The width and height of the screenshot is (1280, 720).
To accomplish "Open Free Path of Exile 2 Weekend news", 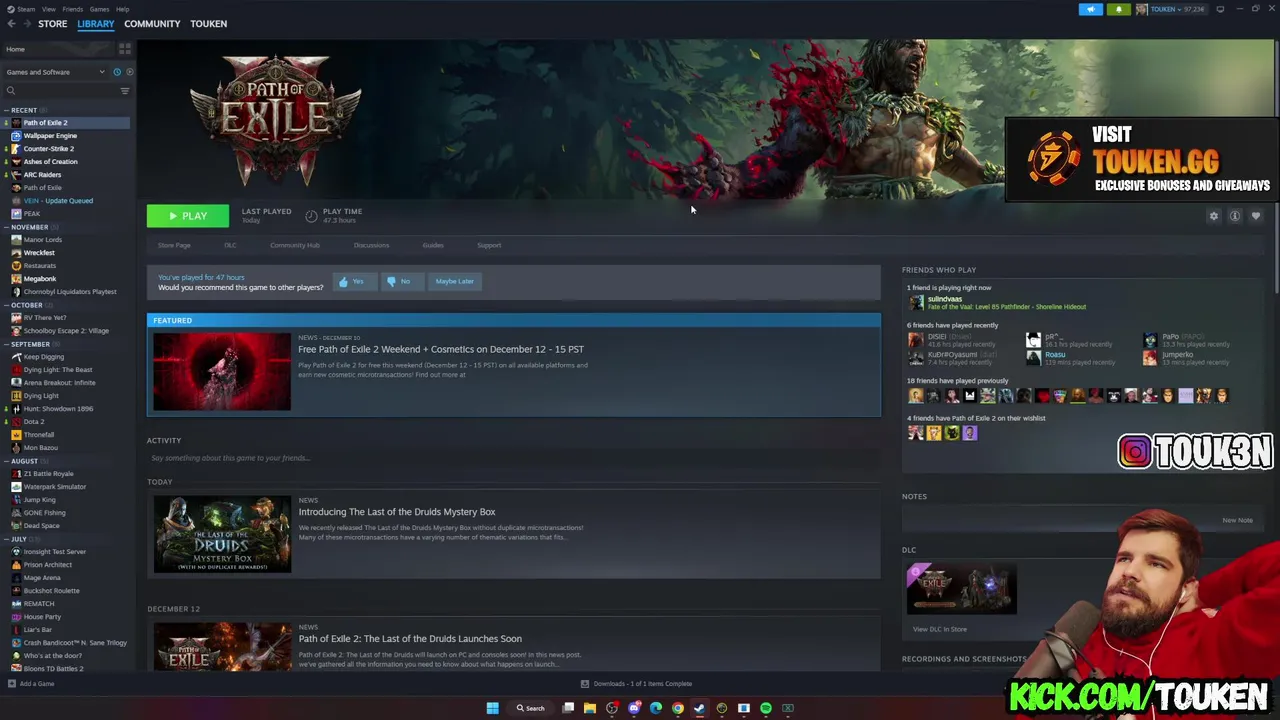I will coord(441,349).
